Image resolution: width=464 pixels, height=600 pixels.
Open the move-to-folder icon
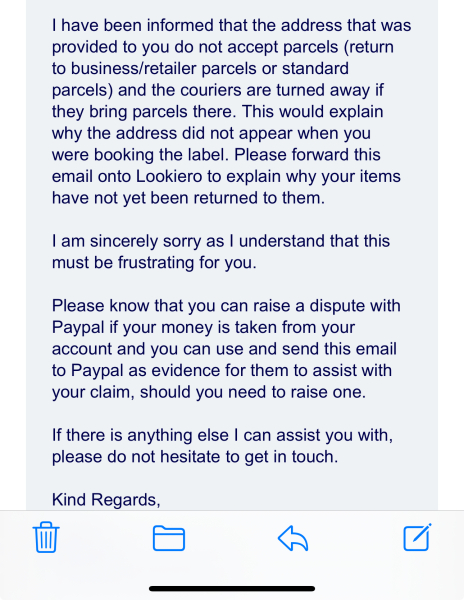tap(169, 538)
